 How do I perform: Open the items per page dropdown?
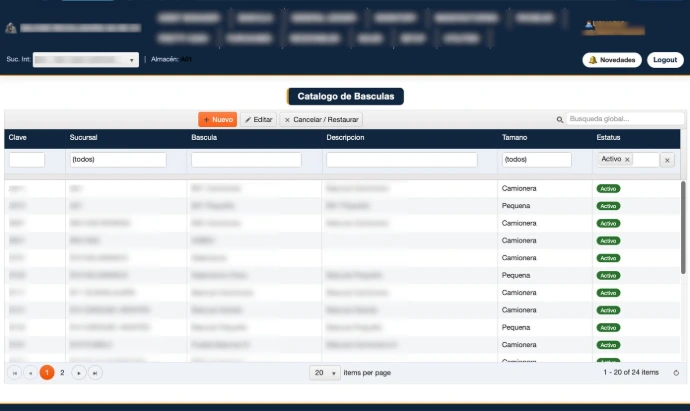pos(325,373)
